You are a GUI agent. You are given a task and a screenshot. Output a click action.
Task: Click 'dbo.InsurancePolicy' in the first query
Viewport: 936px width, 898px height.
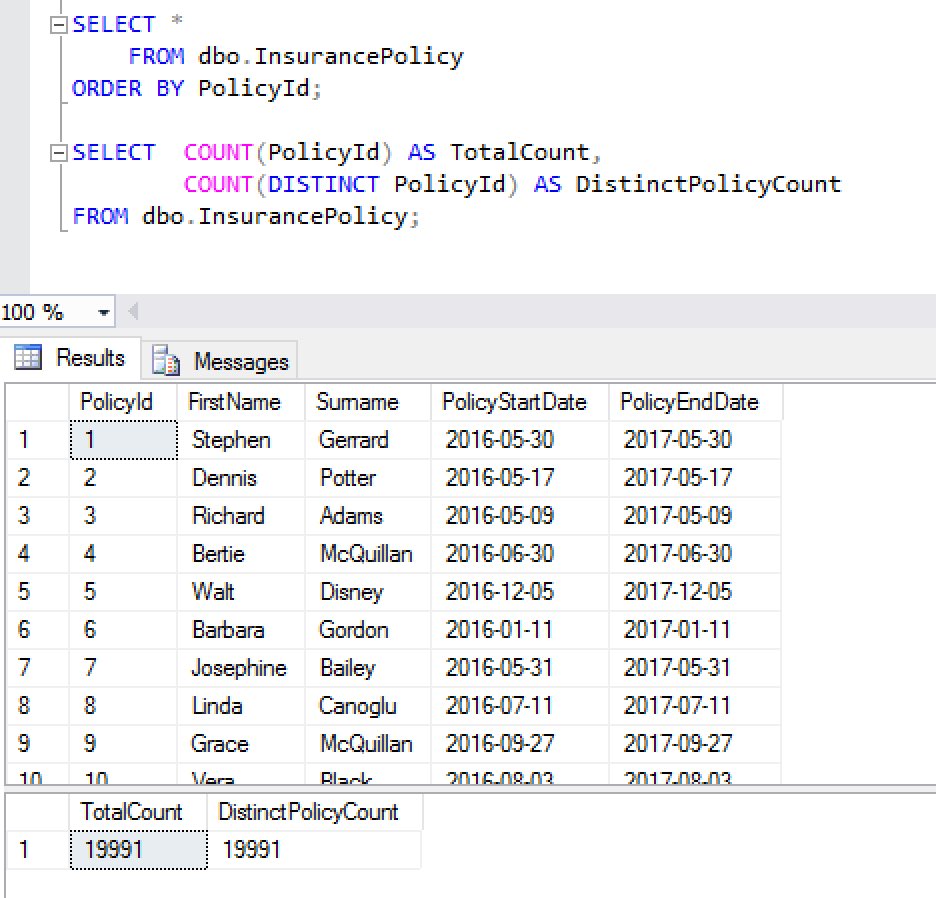point(331,57)
